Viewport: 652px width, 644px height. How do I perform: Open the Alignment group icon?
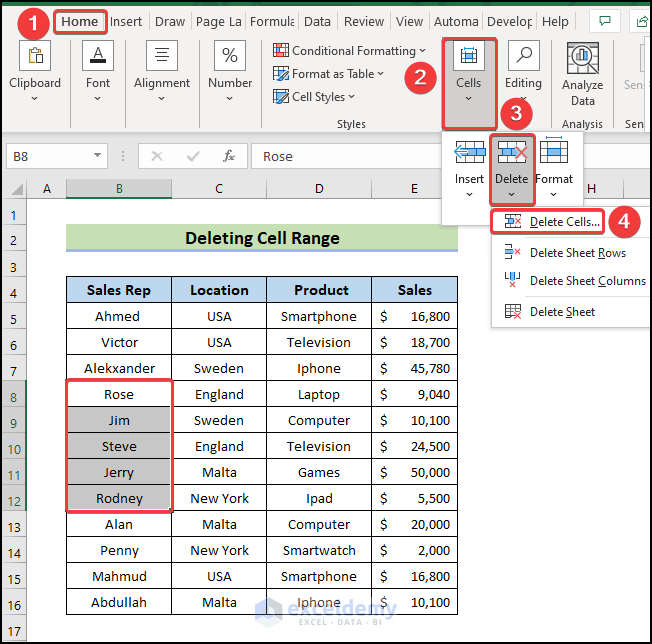(x=162, y=55)
